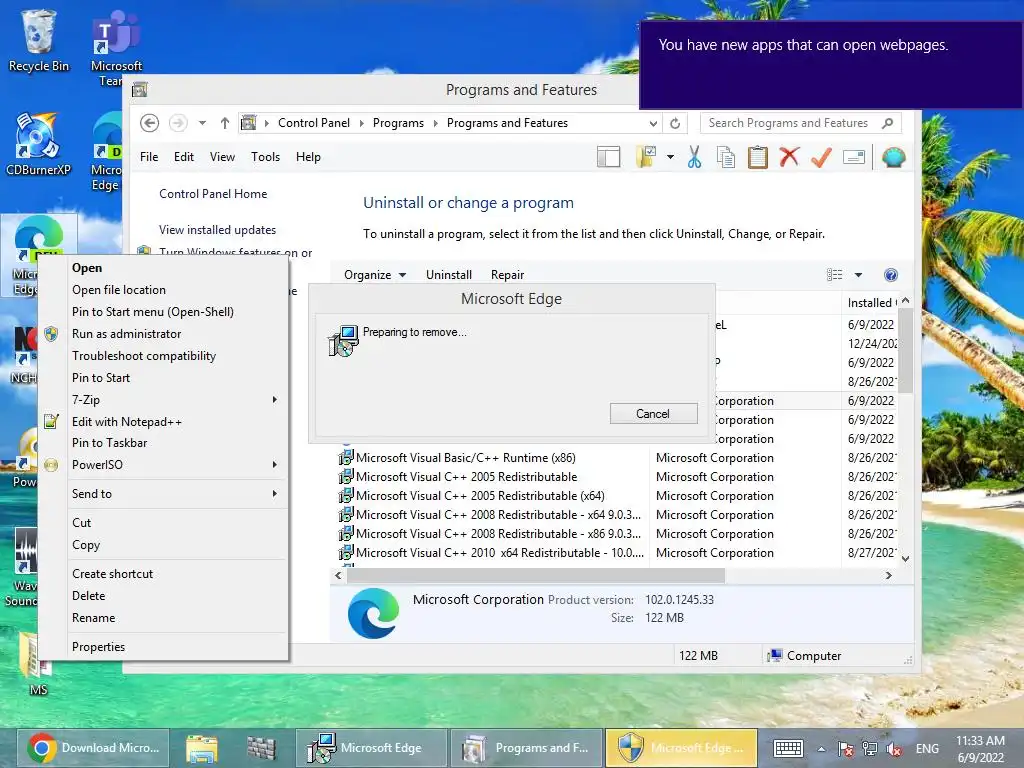The height and width of the screenshot is (768, 1024).
Task: Click the vertical scrollbar down arrow
Action: click(905, 558)
